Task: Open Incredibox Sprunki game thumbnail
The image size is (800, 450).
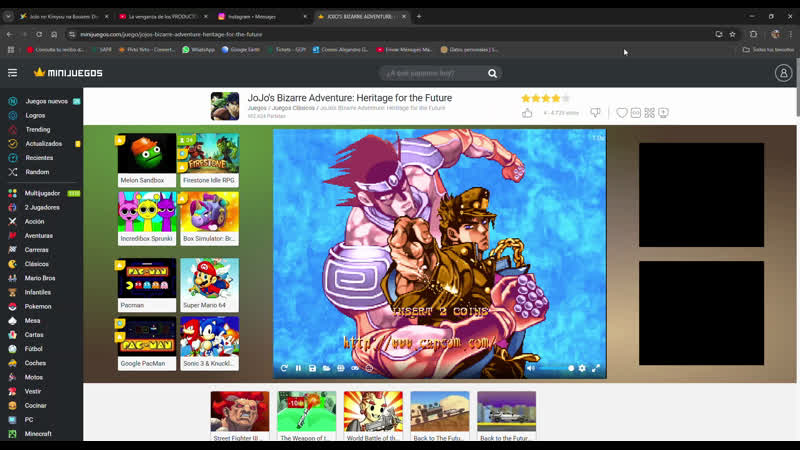Action: pos(147,218)
